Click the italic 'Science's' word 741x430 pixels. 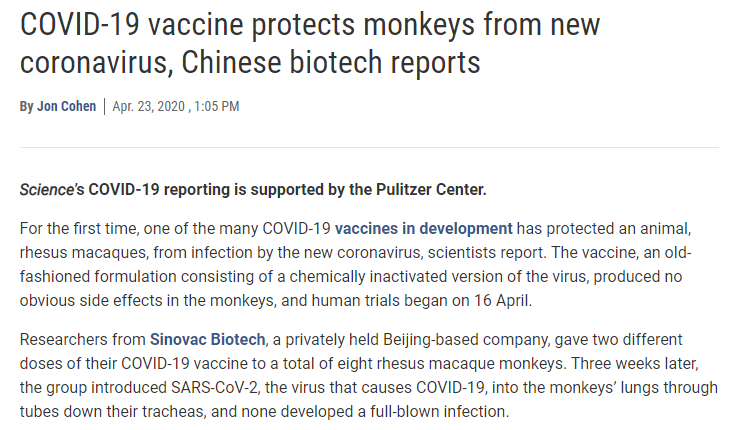coord(52,189)
